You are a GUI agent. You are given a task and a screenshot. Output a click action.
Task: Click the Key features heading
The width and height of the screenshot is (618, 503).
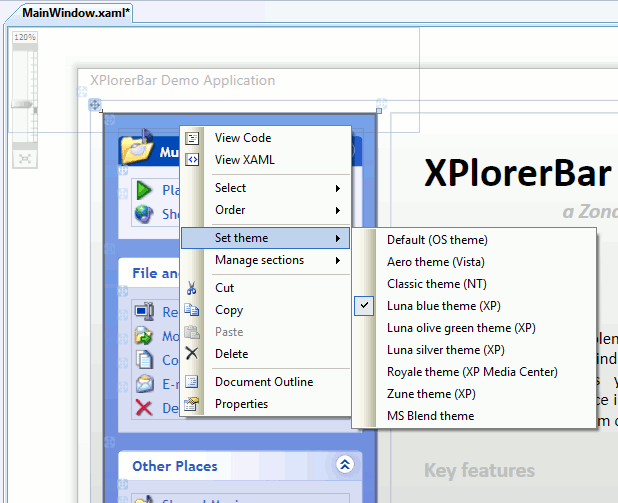coord(479,470)
